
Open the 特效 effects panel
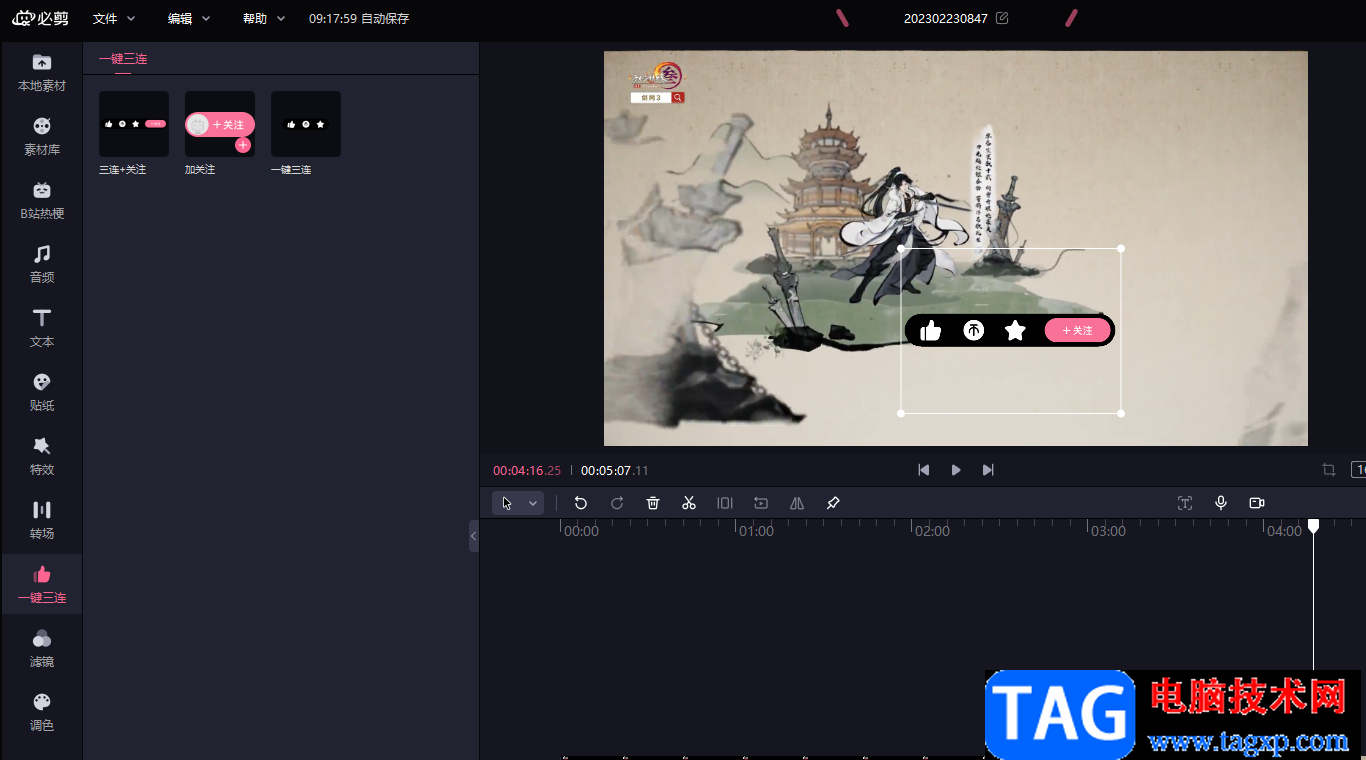pyautogui.click(x=42, y=457)
